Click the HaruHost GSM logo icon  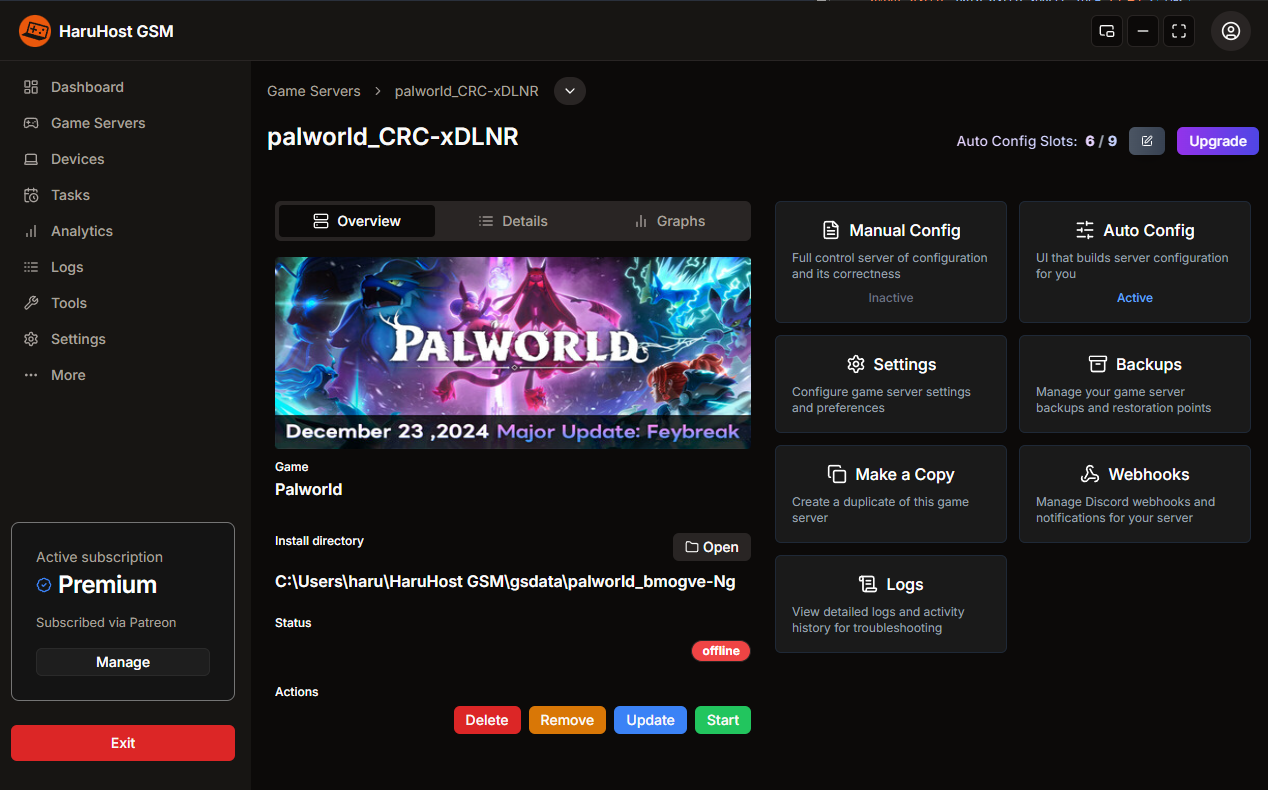[x=35, y=31]
